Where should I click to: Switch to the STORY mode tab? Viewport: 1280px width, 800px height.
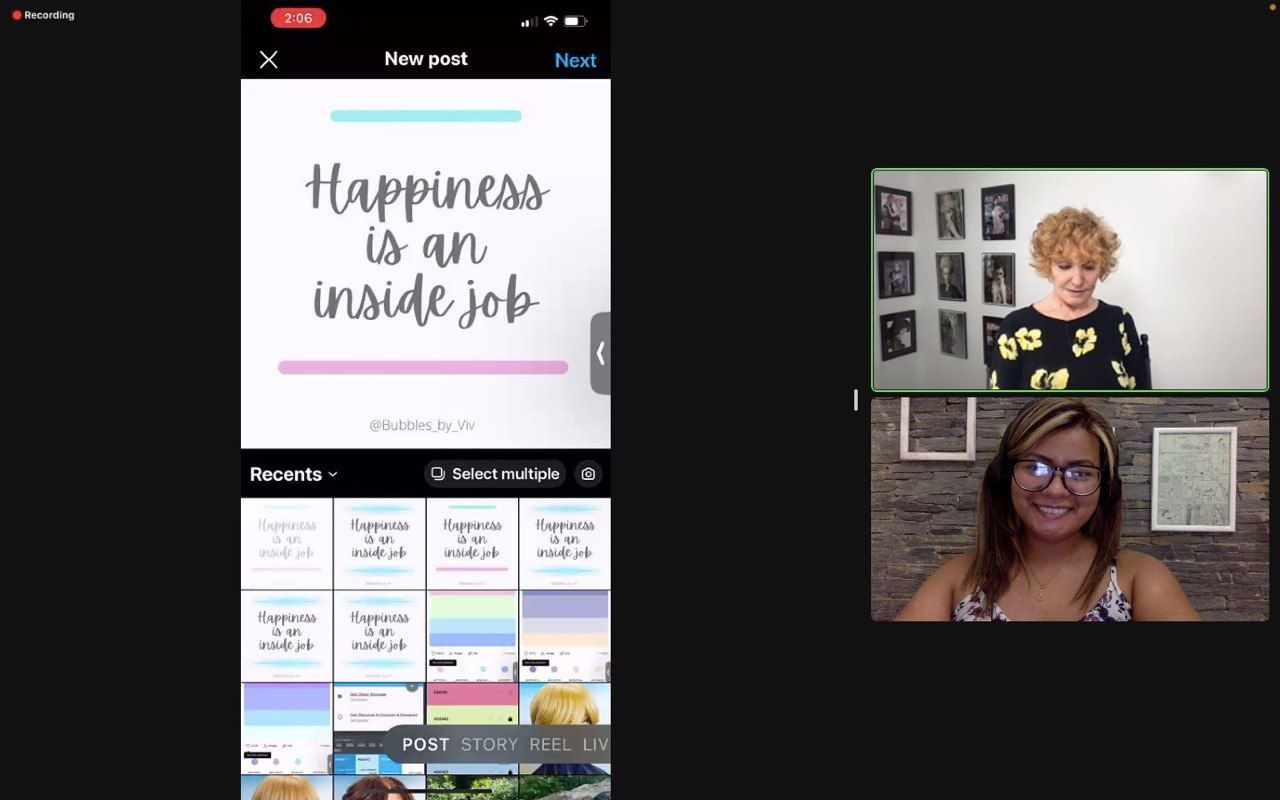click(489, 744)
